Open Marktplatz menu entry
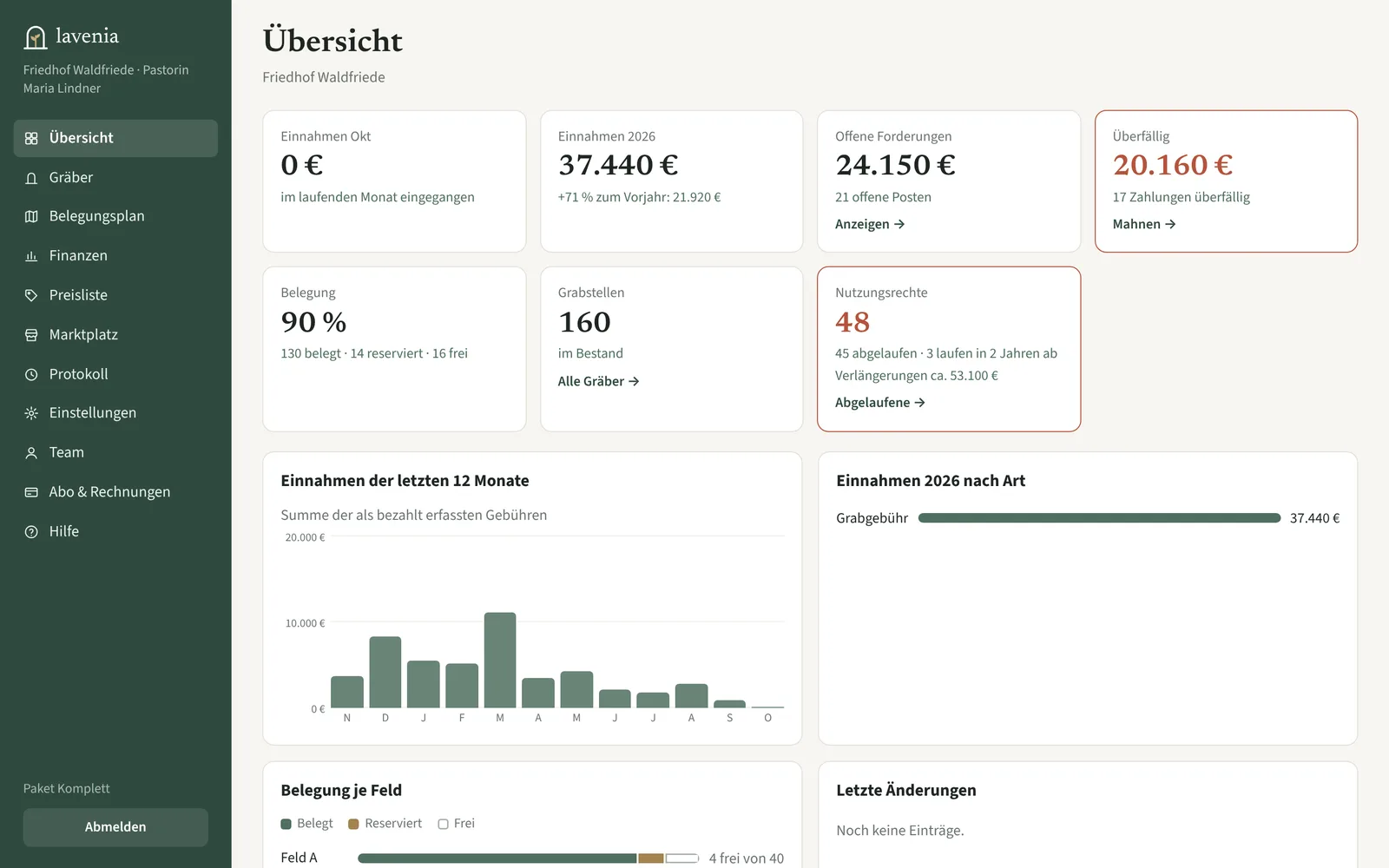 [x=115, y=335]
